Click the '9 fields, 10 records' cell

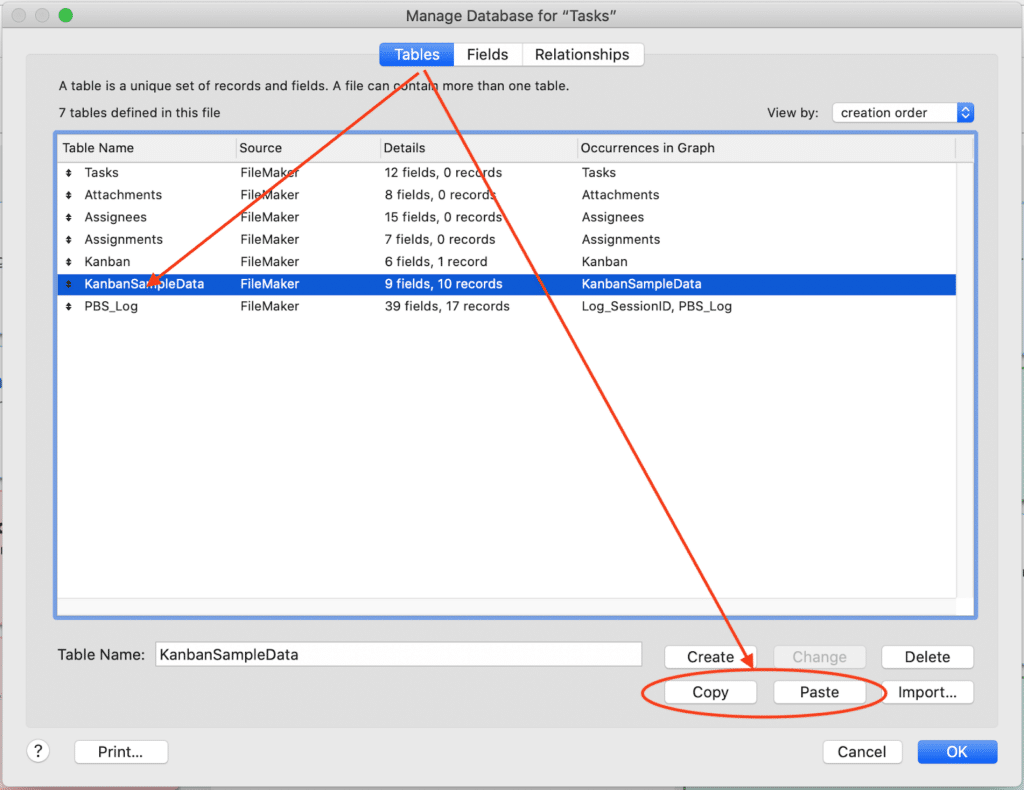(x=443, y=284)
